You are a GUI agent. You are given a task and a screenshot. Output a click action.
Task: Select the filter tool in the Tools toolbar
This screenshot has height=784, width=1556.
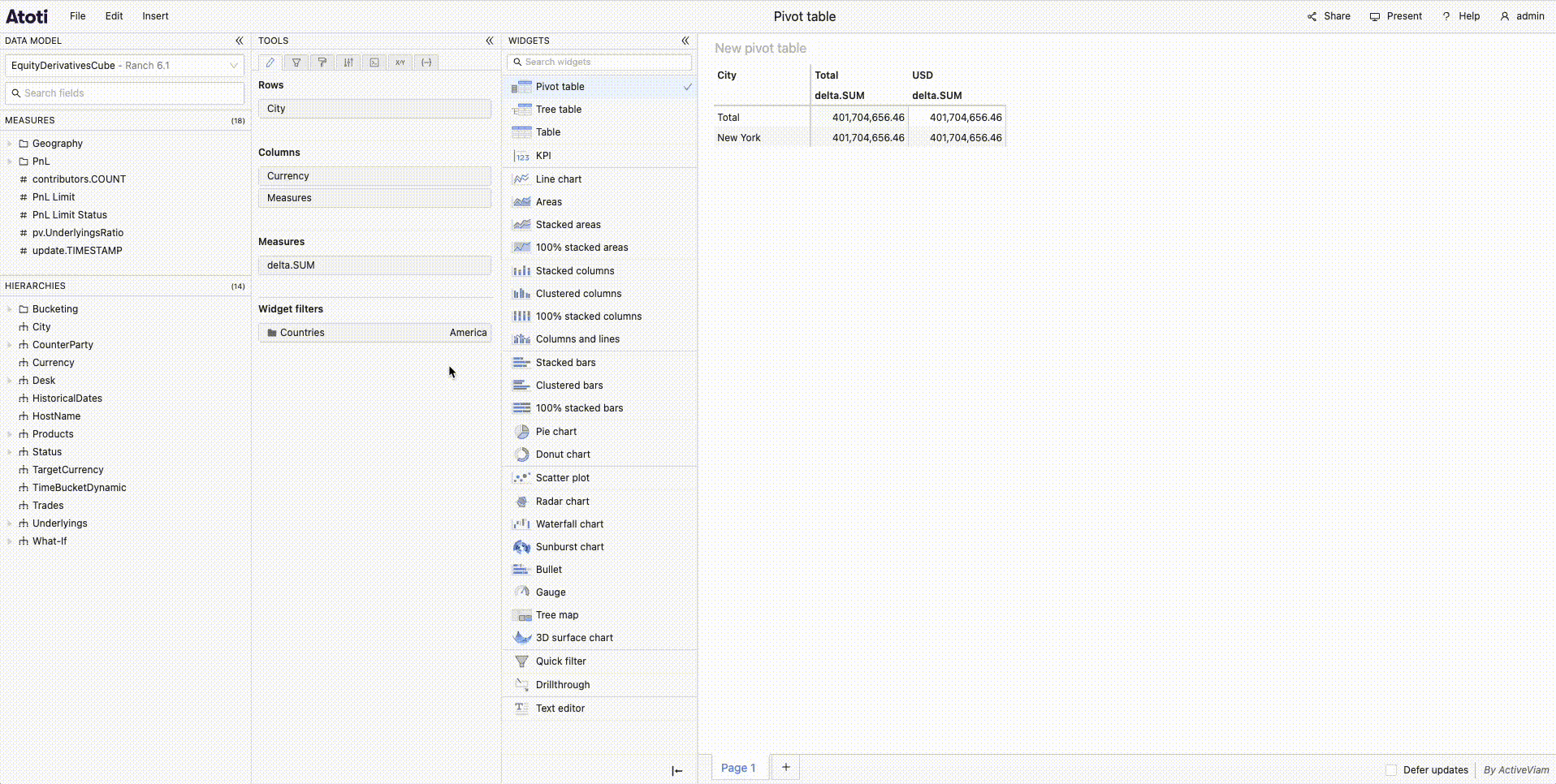[296, 62]
